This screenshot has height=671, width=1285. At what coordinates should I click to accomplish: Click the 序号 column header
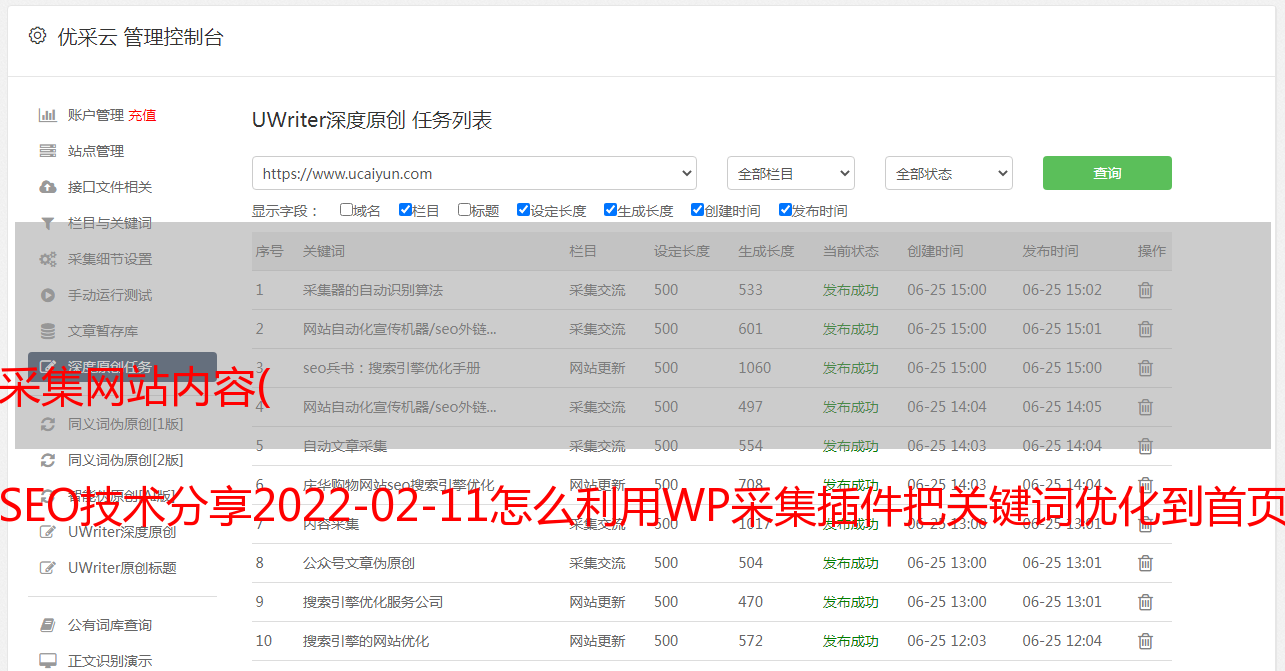pos(269,251)
